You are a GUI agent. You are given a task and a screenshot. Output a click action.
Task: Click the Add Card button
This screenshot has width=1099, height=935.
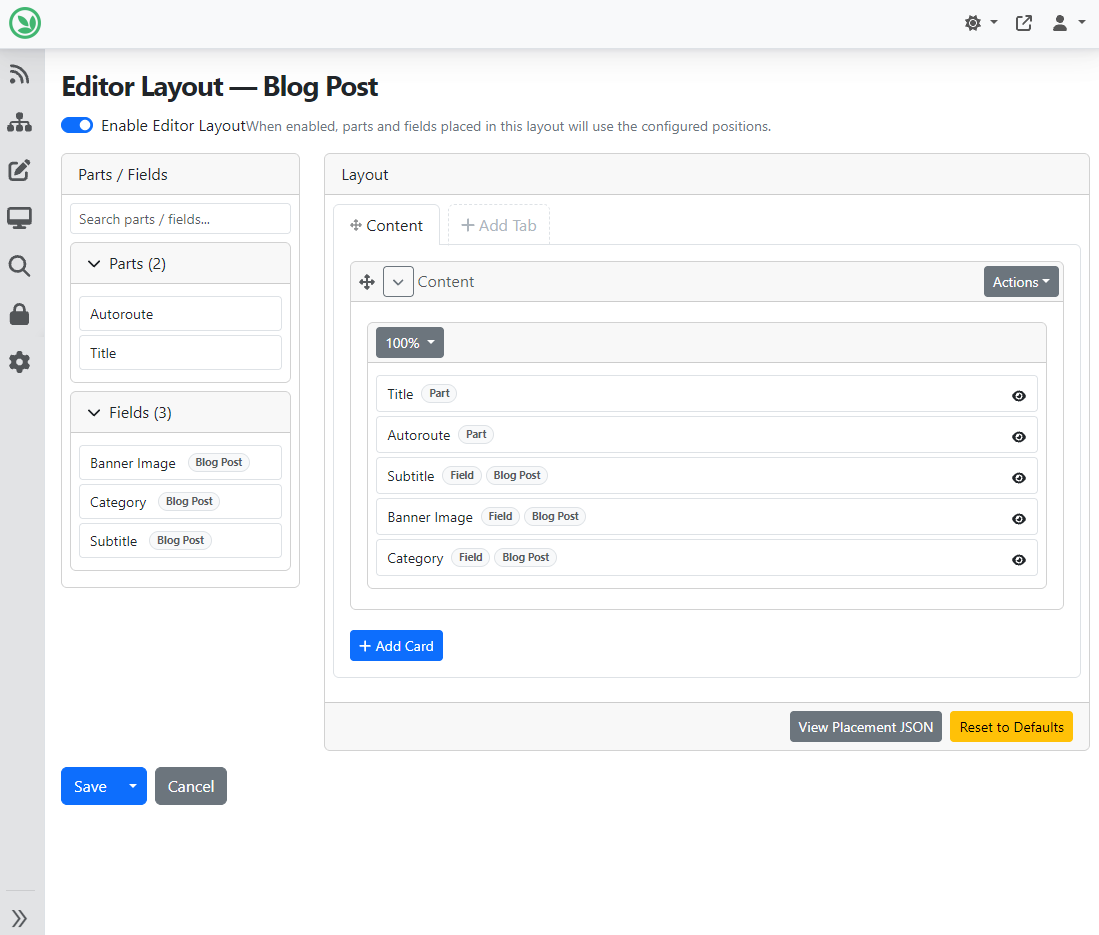click(396, 646)
